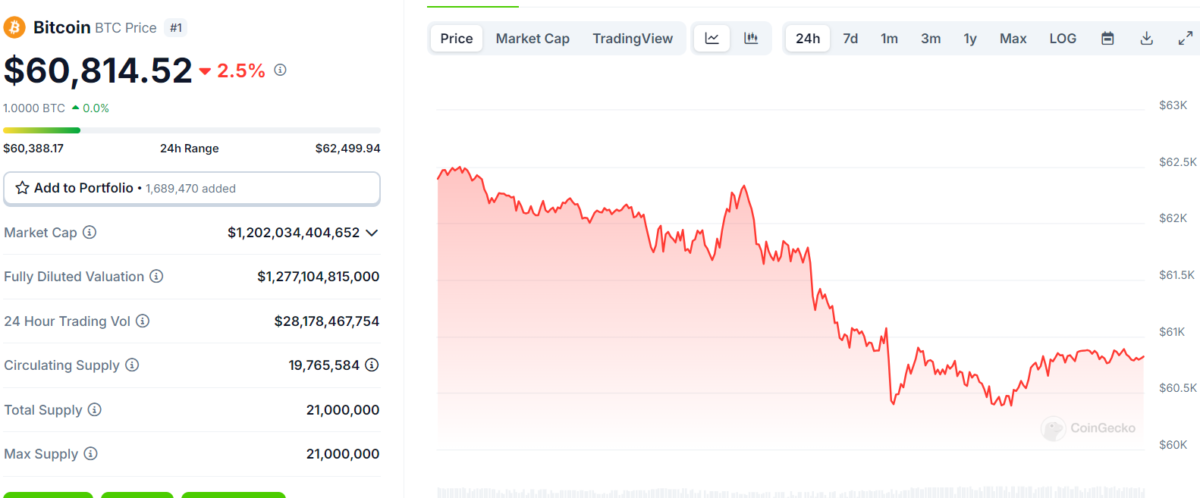Select the 7d time range
The image size is (1200, 498).
pyautogui.click(x=850, y=39)
